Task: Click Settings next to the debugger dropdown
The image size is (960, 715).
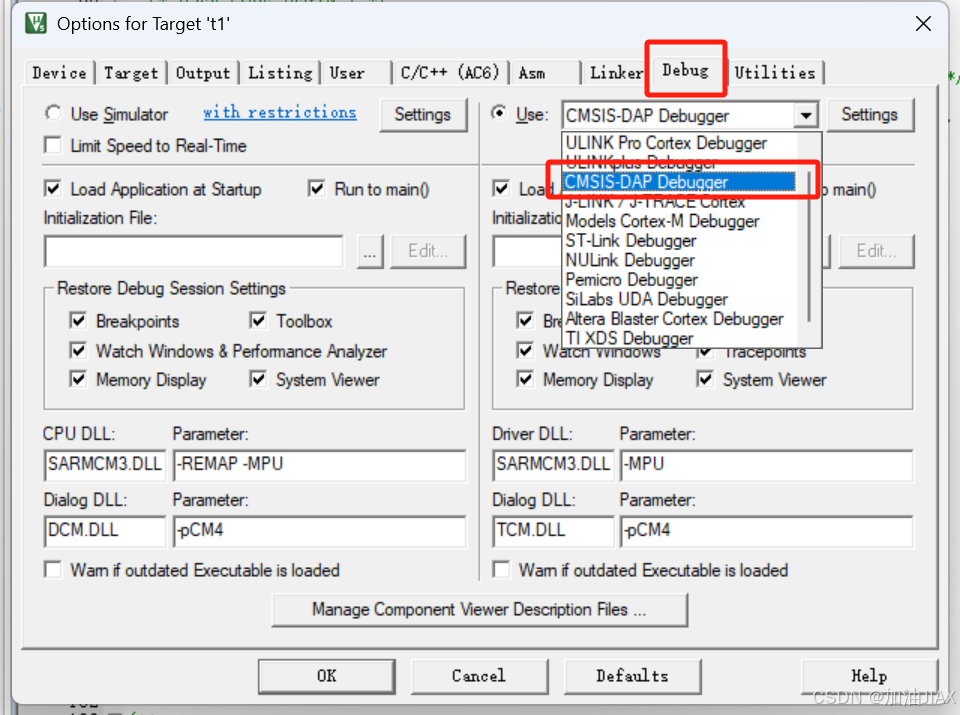Action: tap(869, 114)
